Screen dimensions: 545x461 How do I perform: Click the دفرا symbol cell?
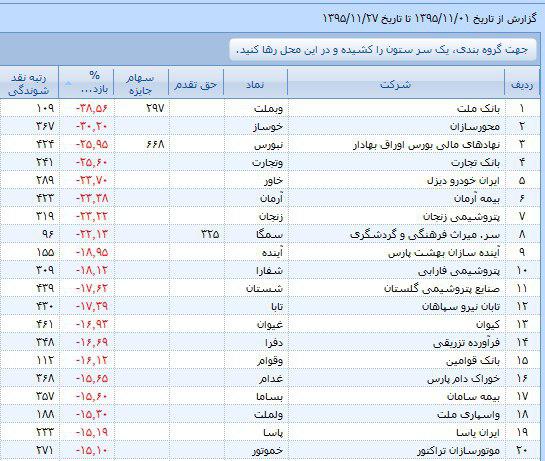(257, 342)
